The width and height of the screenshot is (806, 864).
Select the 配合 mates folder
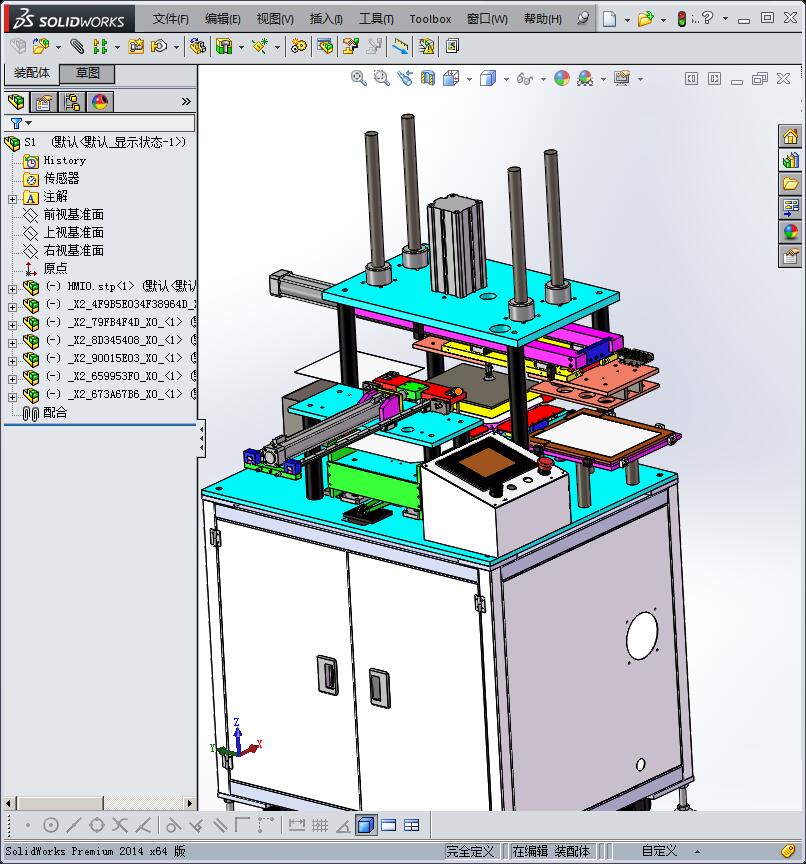click(x=55, y=412)
